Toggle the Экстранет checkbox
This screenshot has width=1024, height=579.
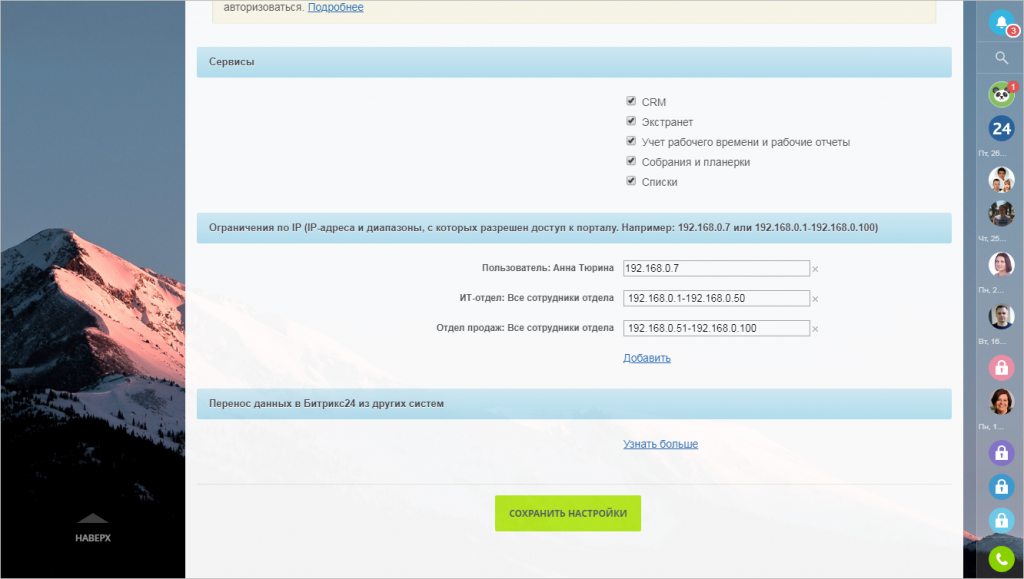[631, 121]
